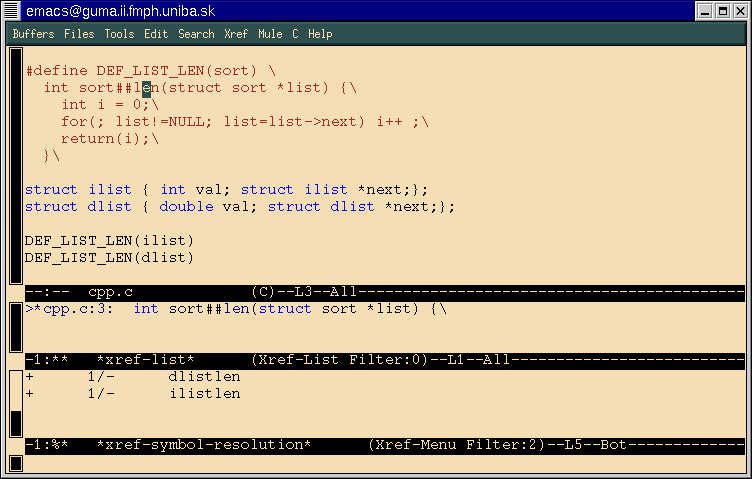Click the minibuffer scrollbar
Image resolution: width=752 pixels, height=479 pixels.
16,463
